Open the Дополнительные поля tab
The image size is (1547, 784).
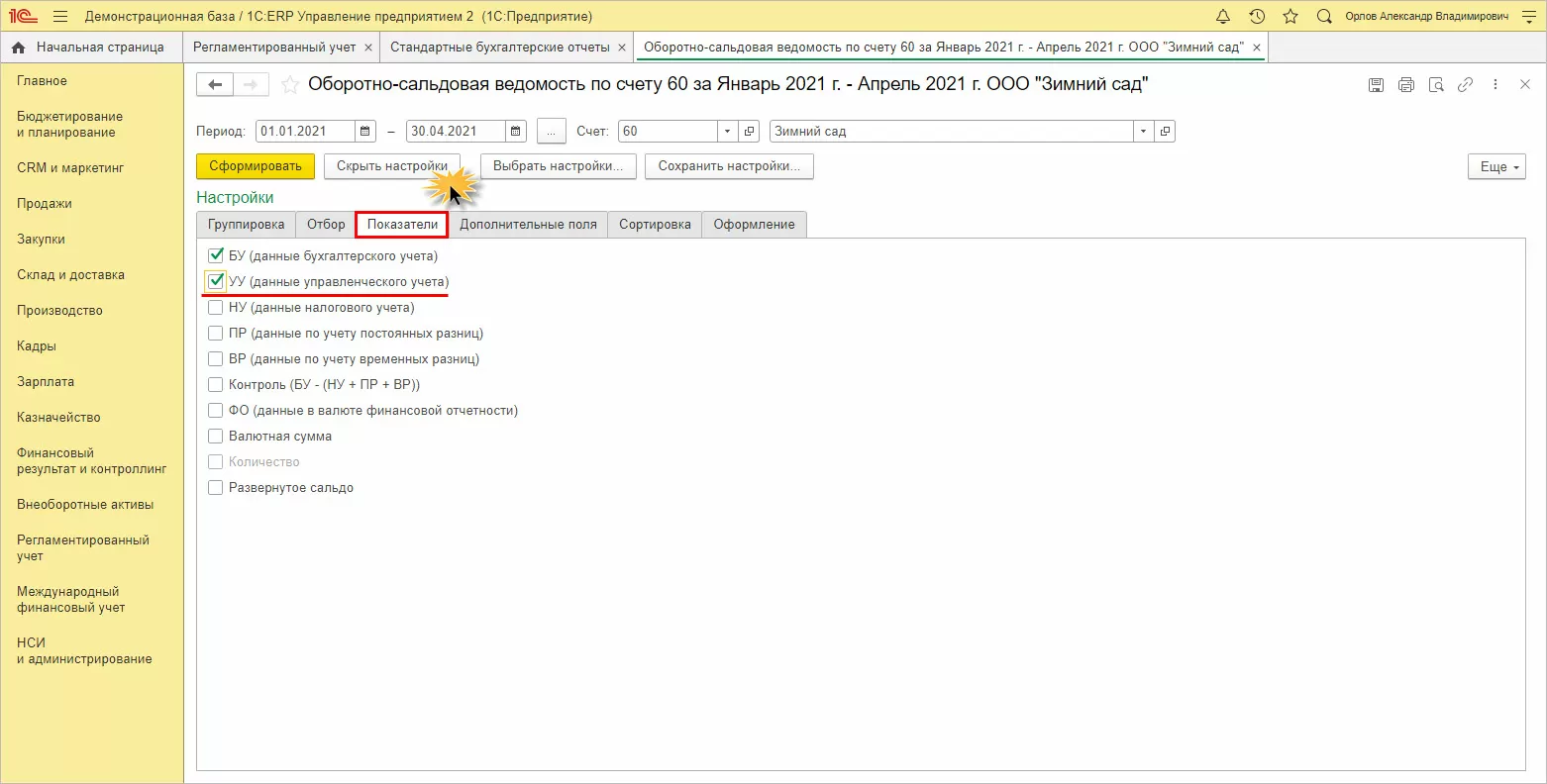tap(528, 225)
